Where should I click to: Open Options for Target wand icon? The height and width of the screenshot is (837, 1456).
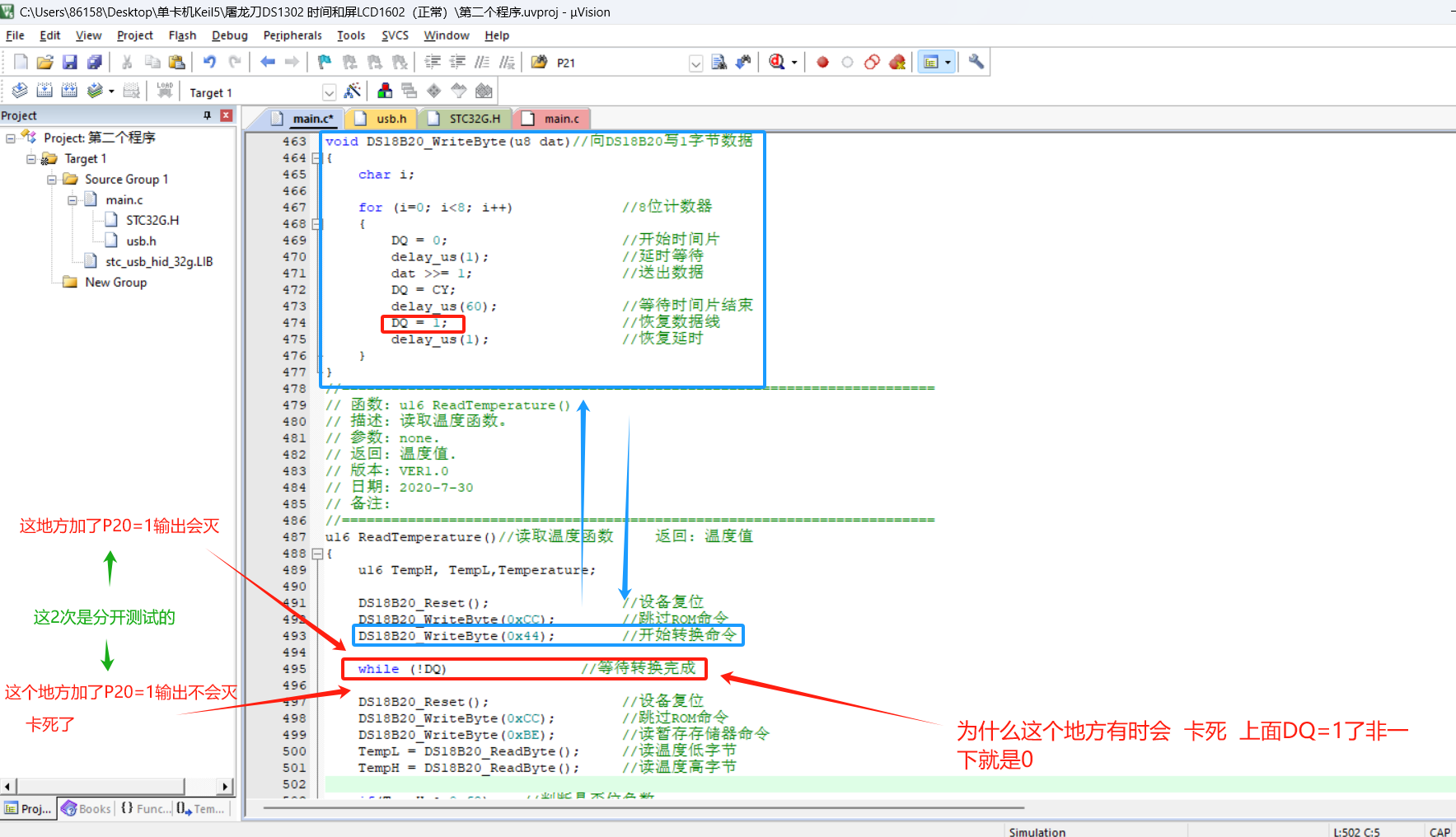pos(353,91)
